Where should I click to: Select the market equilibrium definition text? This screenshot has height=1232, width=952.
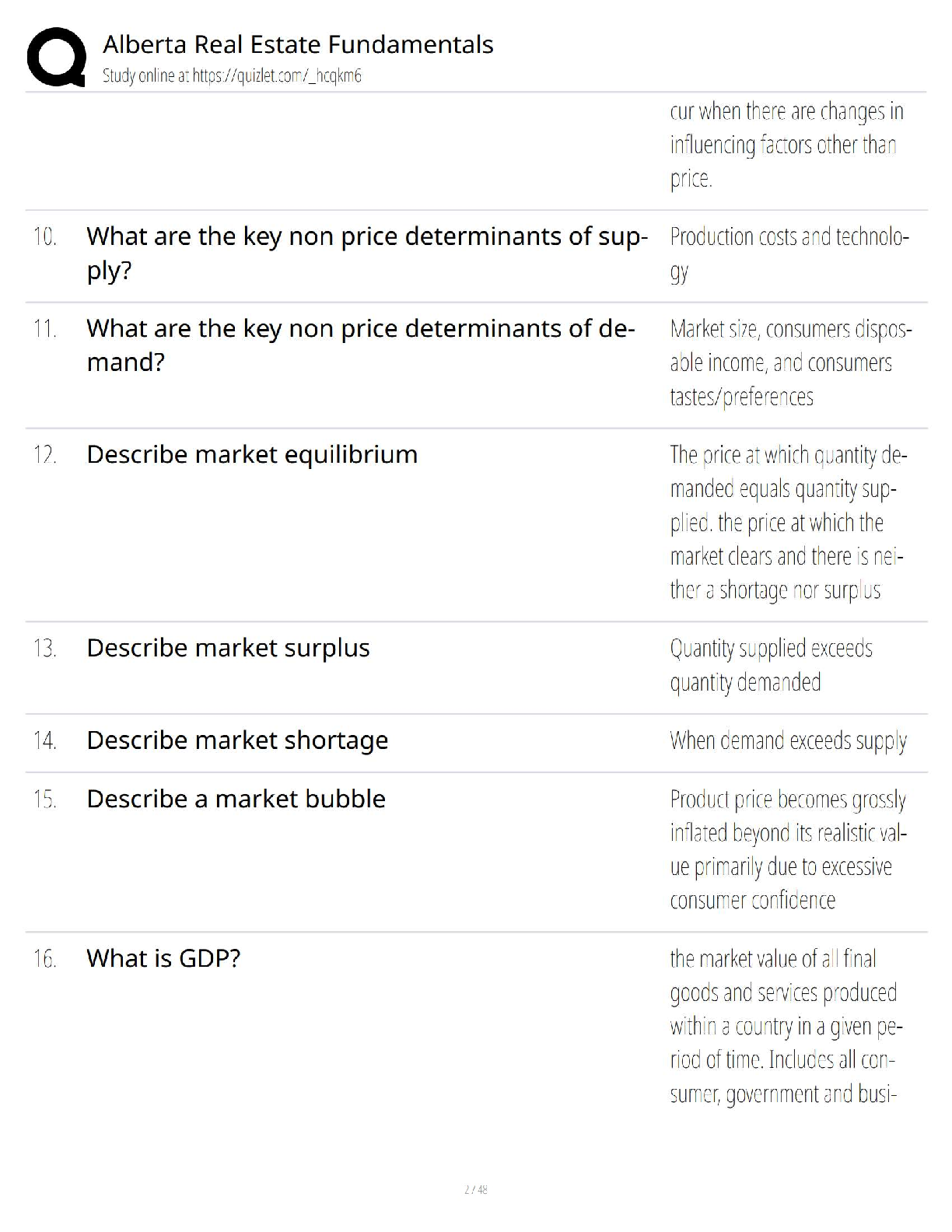pos(789,522)
